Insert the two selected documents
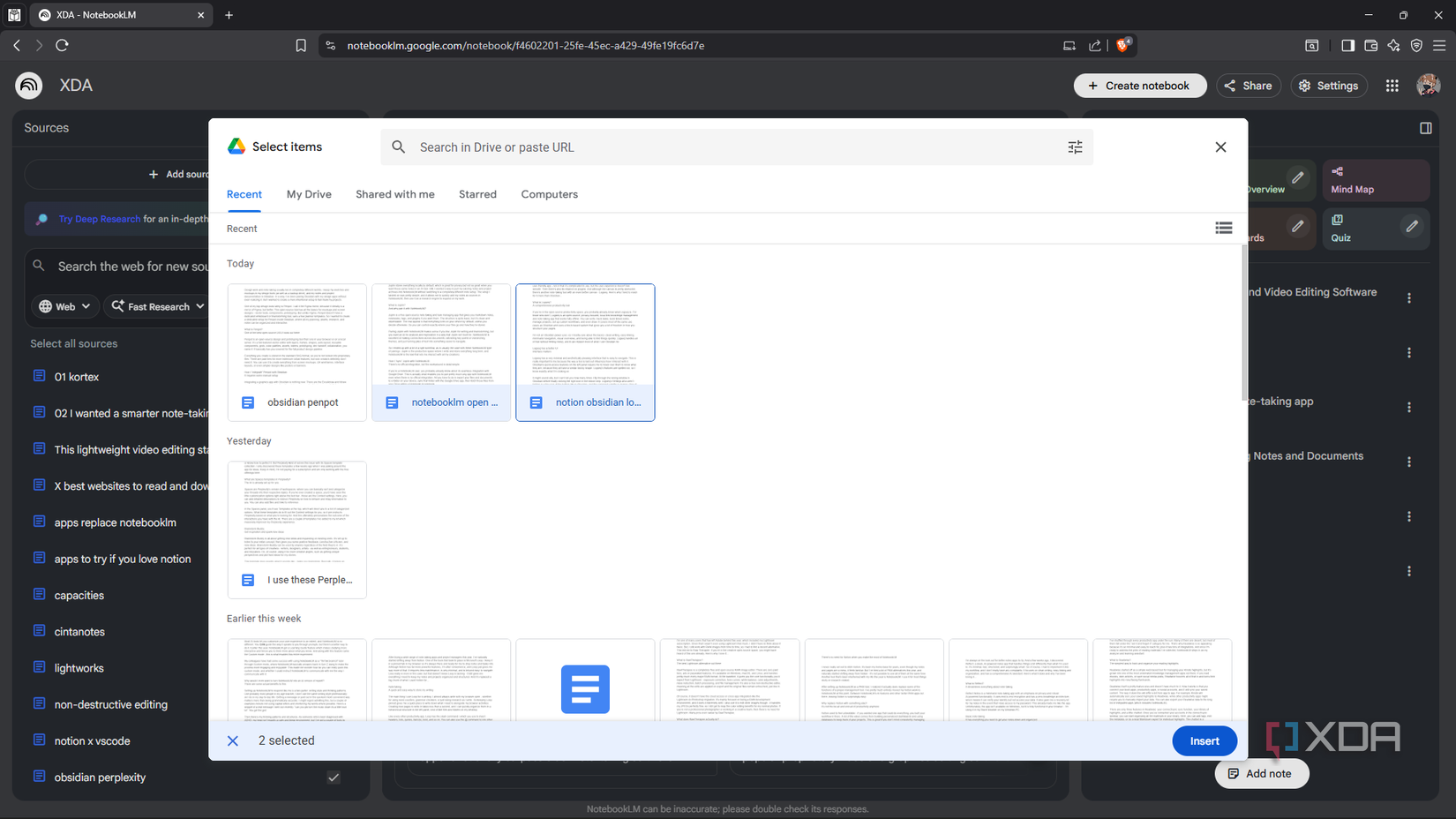1456x819 pixels. (1204, 740)
